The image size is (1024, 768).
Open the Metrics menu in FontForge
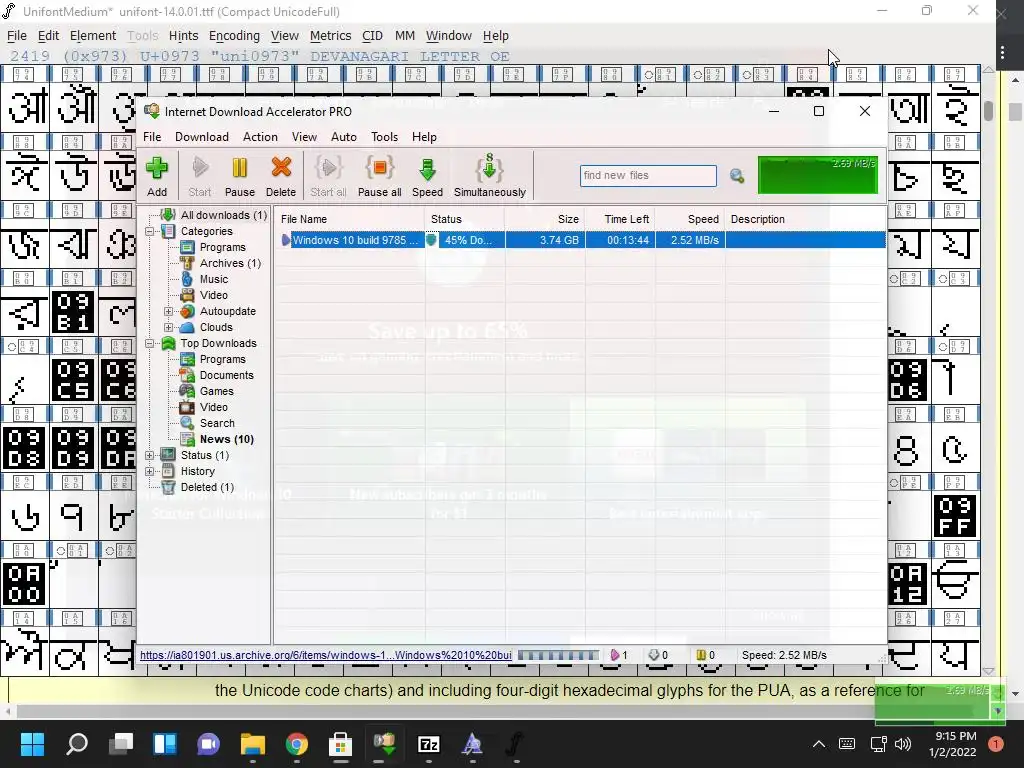click(x=330, y=36)
